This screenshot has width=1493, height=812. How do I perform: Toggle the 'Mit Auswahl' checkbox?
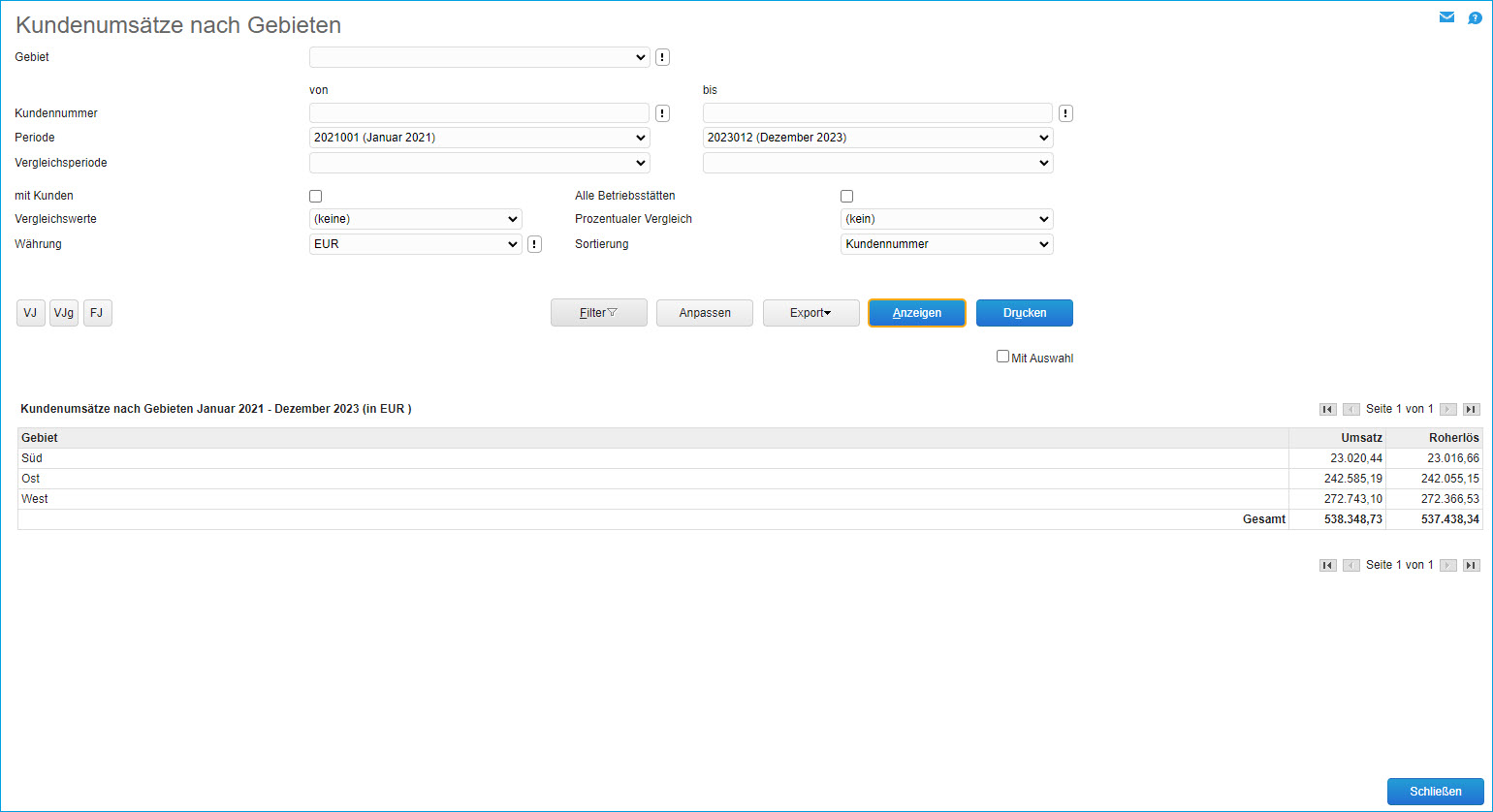(1002, 357)
